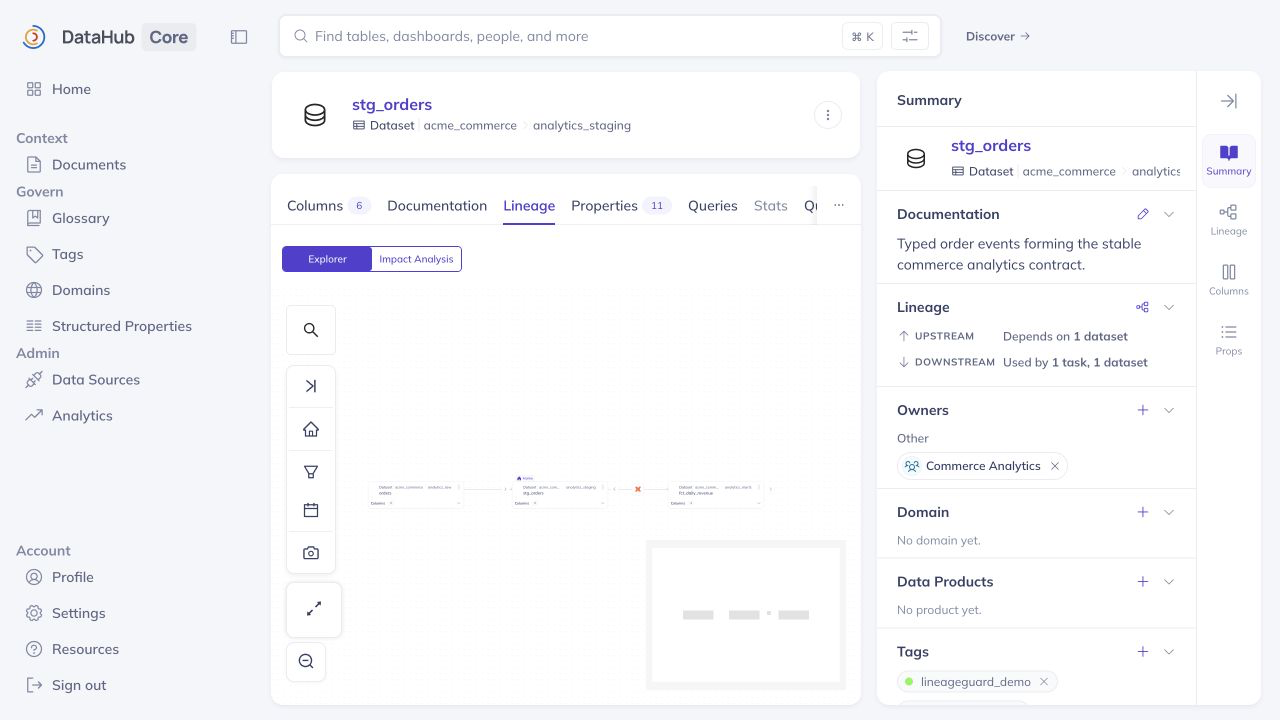Click the lineage minimap overview
This screenshot has height=720, width=1280.
pos(746,615)
